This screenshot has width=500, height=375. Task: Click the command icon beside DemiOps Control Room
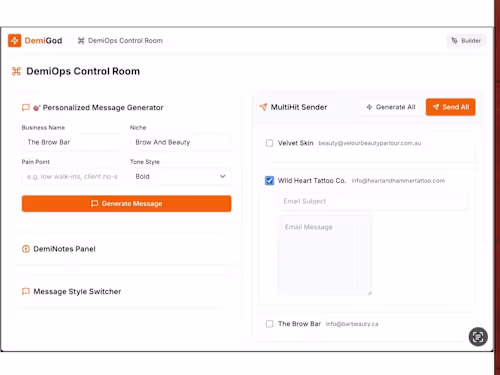click(81, 41)
